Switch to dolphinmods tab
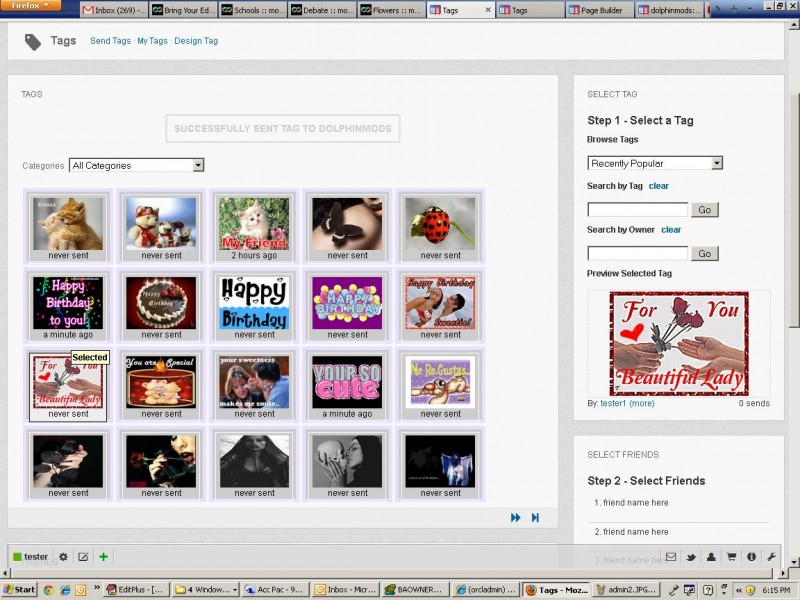This screenshot has width=800, height=600. click(x=670, y=10)
